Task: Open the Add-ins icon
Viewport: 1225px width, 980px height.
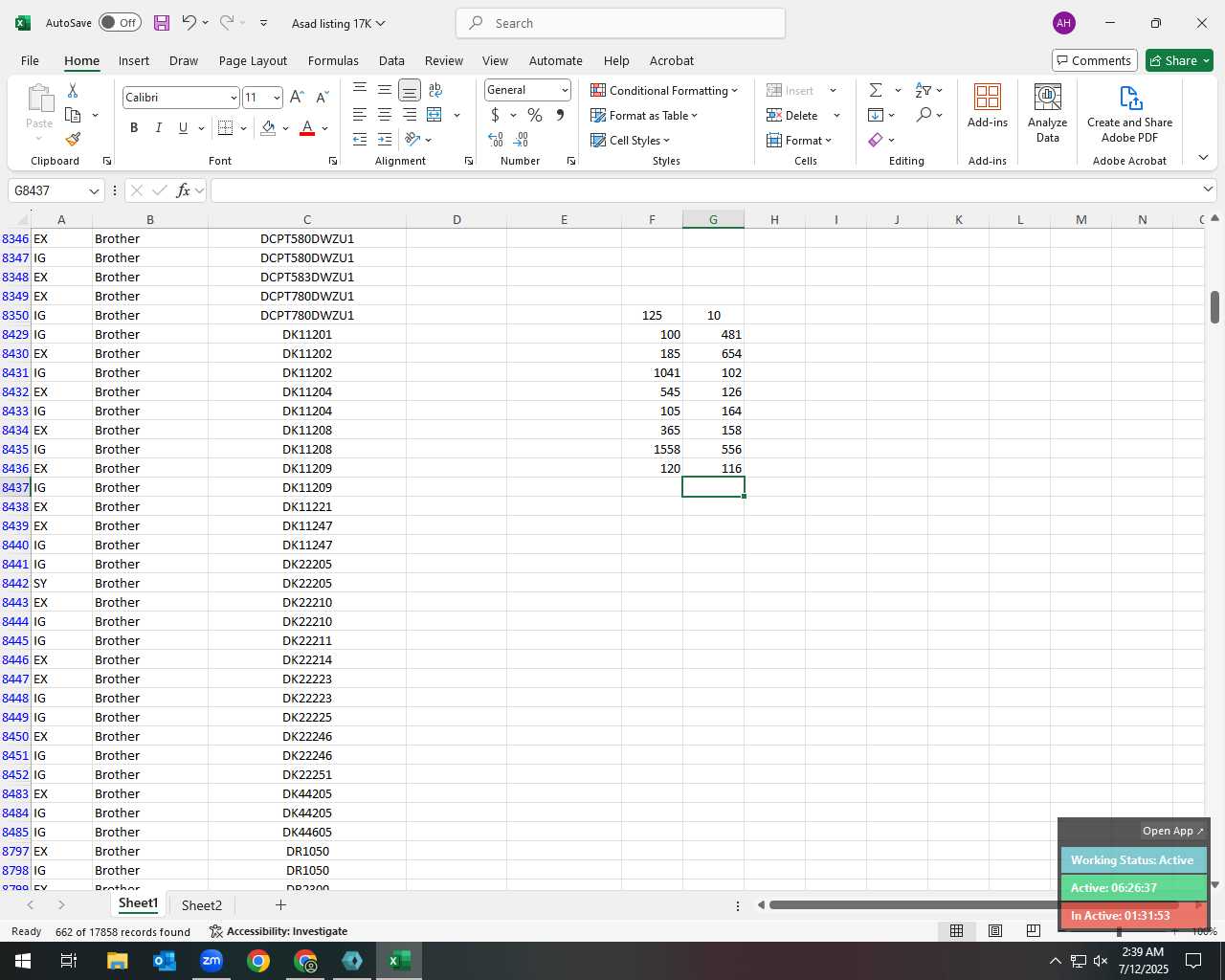Action: [x=988, y=105]
